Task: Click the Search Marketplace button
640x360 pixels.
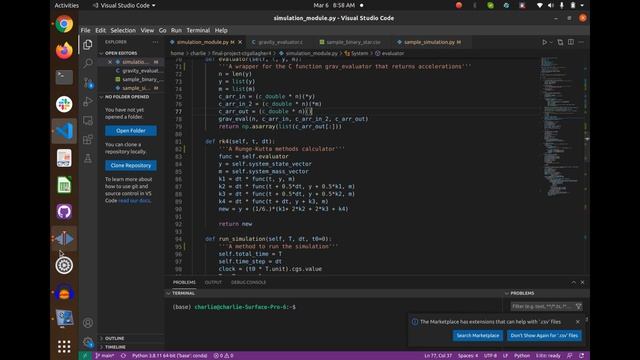Action: click(x=478, y=336)
